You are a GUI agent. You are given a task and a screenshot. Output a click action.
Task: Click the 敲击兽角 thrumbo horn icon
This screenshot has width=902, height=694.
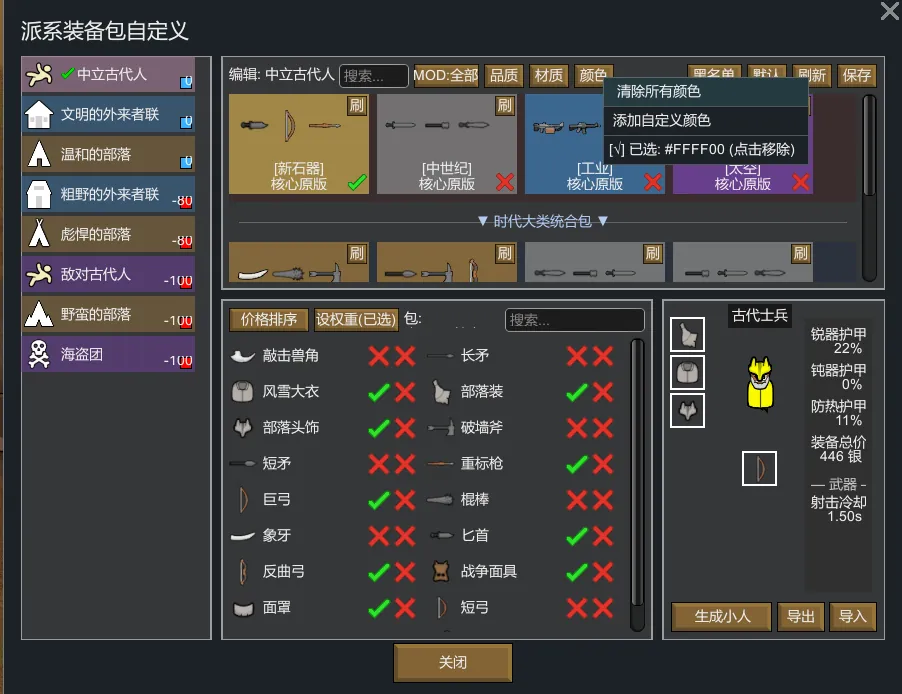point(242,355)
